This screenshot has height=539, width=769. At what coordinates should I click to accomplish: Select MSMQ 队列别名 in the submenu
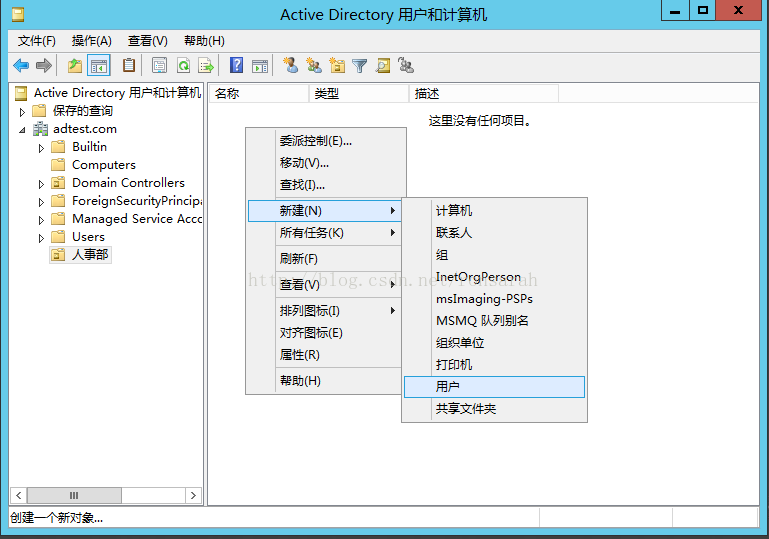point(494,321)
